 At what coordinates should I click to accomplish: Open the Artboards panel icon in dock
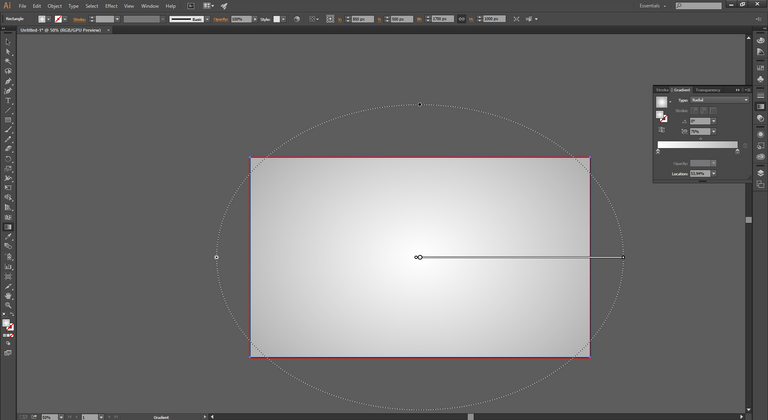(x=760, y=184)
